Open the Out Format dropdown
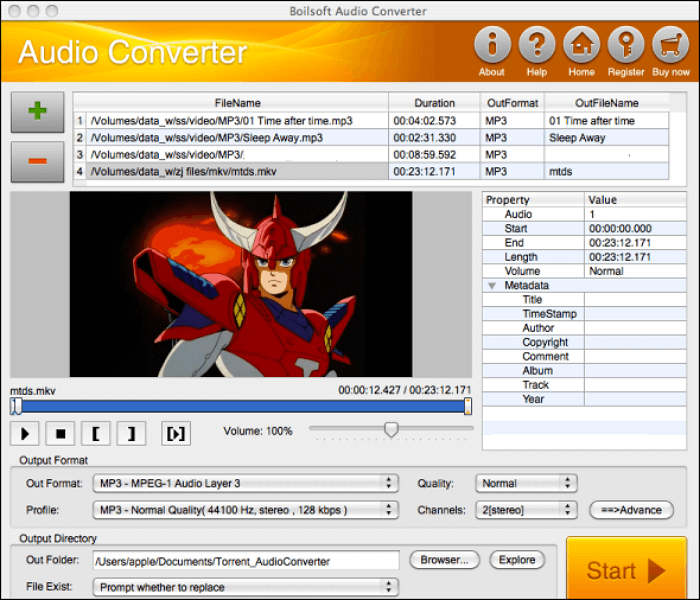700x600 pixels. click(245, 483)
